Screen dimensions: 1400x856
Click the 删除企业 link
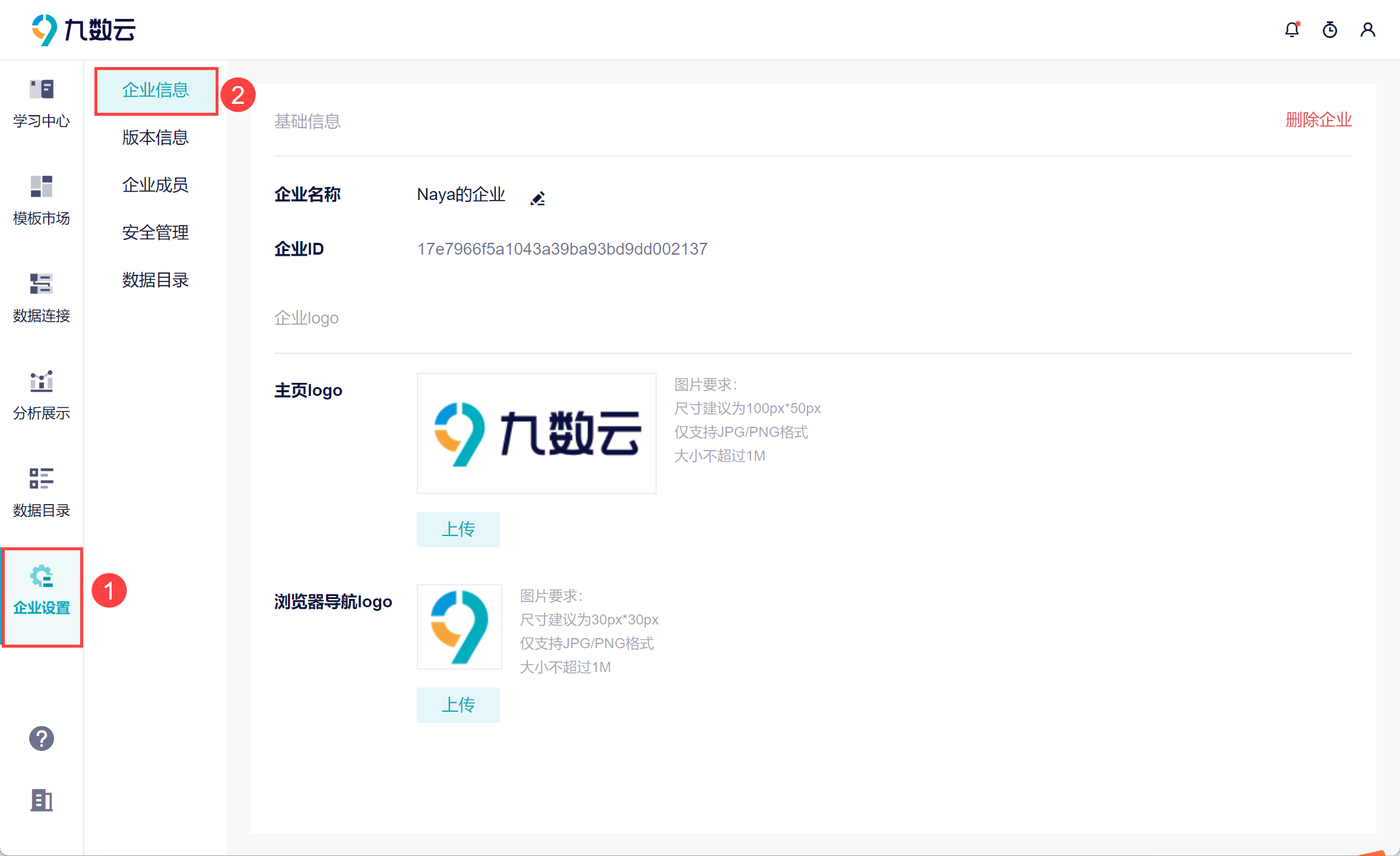pos(1318,120)
